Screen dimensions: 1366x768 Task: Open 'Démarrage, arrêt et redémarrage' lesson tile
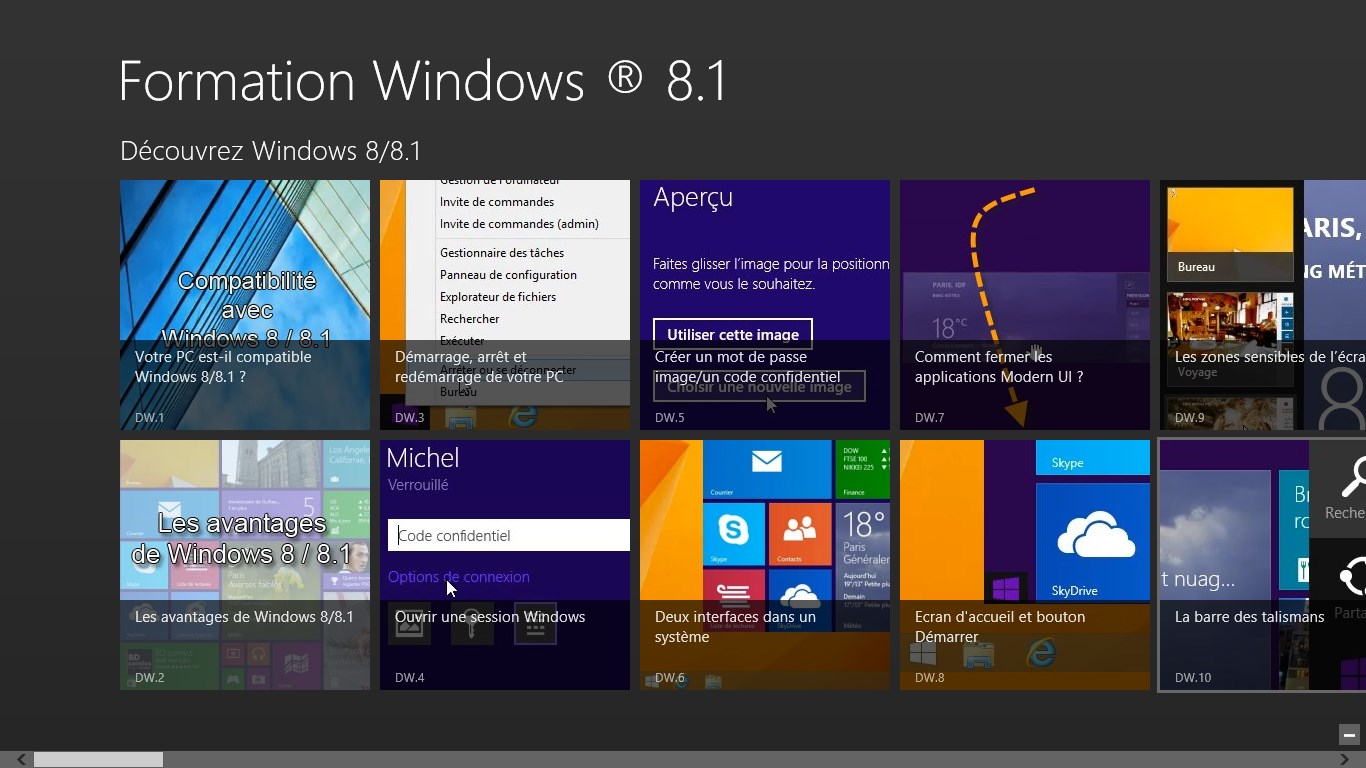coord(505,305)
